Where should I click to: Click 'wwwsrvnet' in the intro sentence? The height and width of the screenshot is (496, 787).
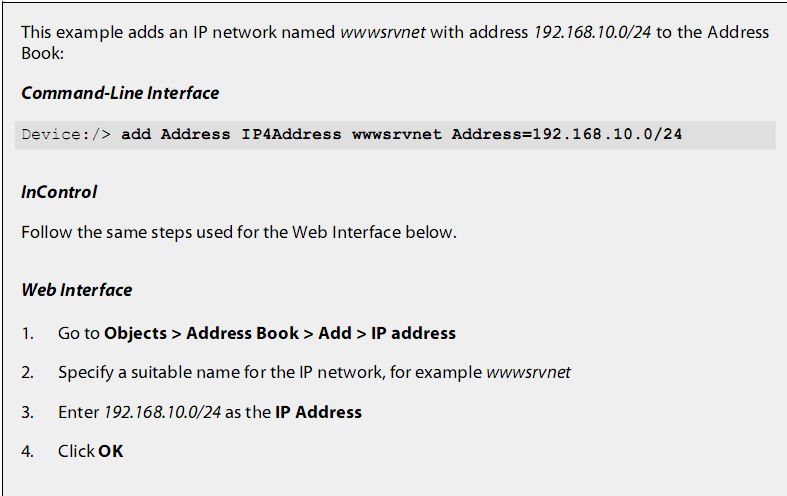(x=383, y=32)
